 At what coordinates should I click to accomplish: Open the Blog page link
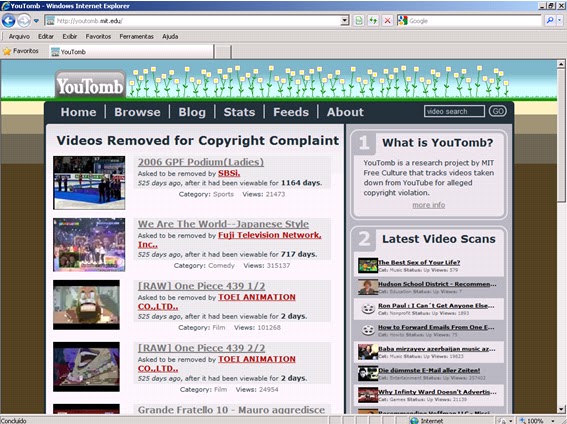[192, 112]
